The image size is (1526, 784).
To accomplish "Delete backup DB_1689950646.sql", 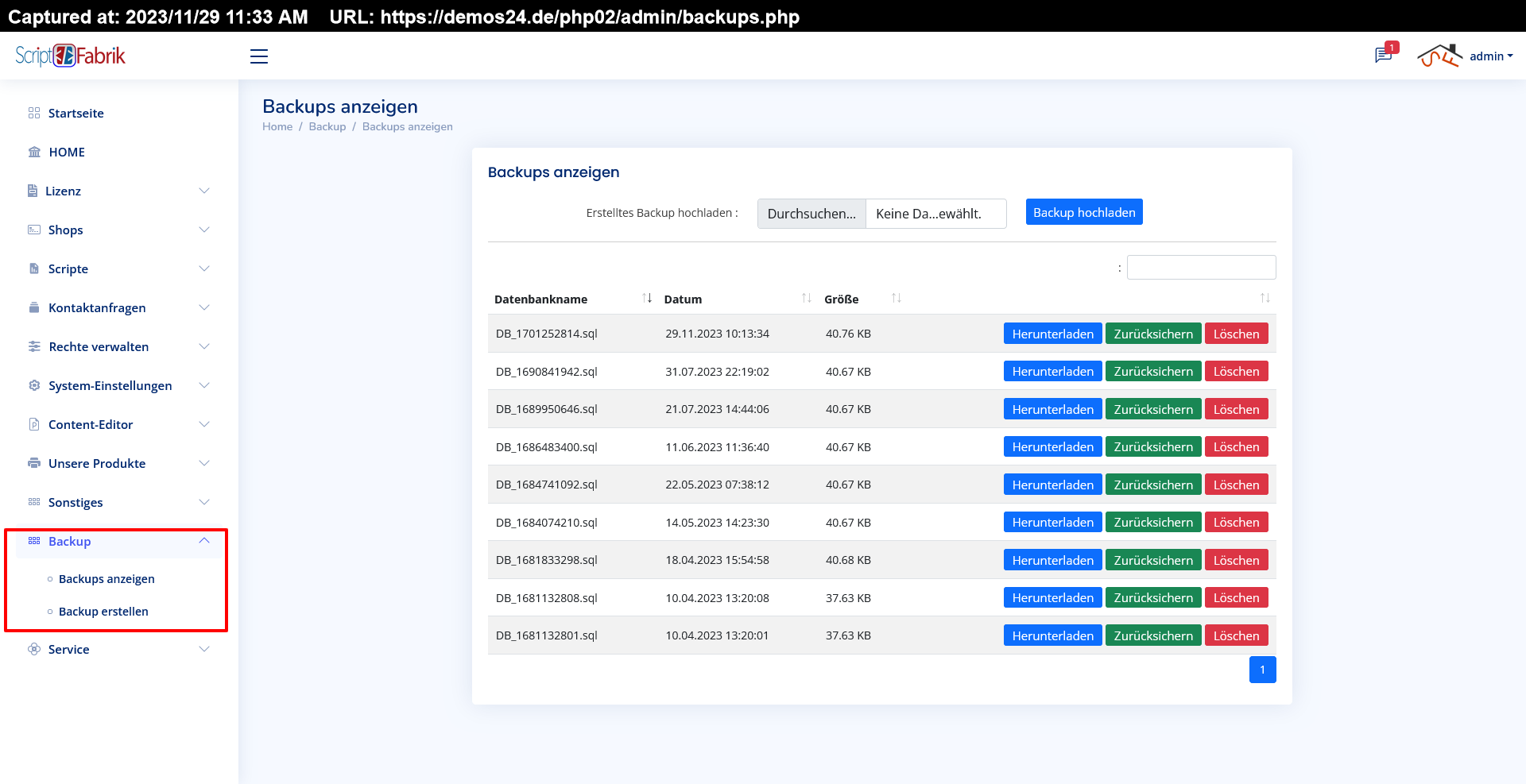I will tap(1236, 409).
